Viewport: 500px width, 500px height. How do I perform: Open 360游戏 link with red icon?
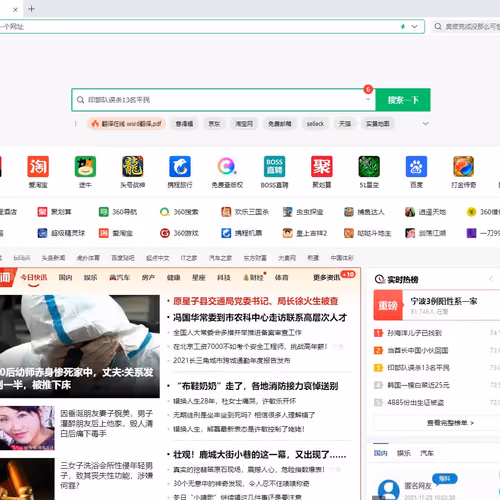[x=179, y=233]
